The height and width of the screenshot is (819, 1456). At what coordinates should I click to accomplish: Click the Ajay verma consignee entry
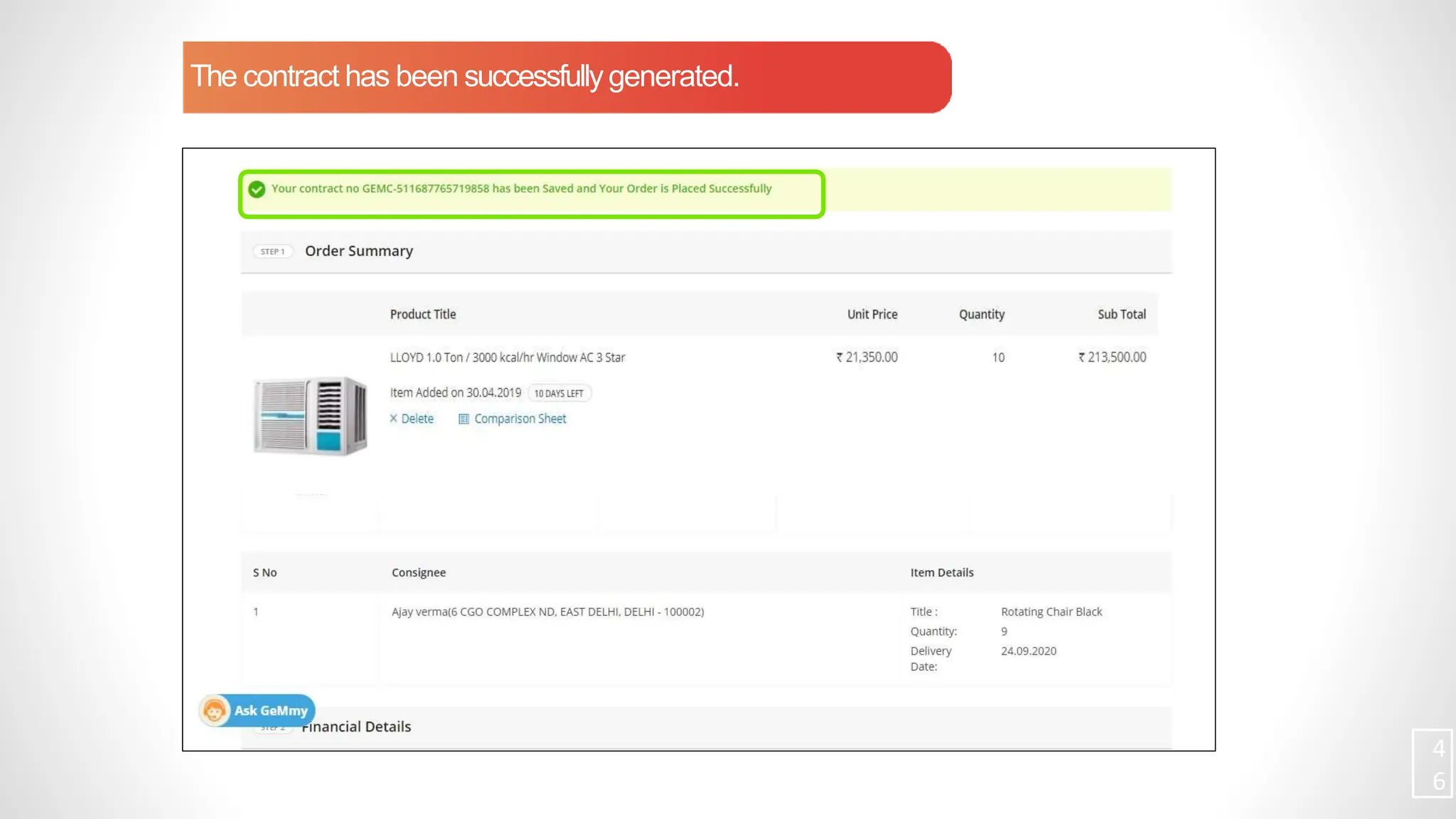pyautogui.click(x=547, y=612)
